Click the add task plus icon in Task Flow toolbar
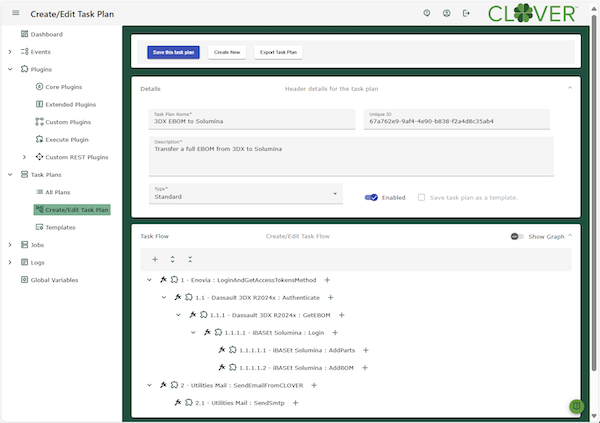The width and height of the screenshot is (600, 423). 155,260
